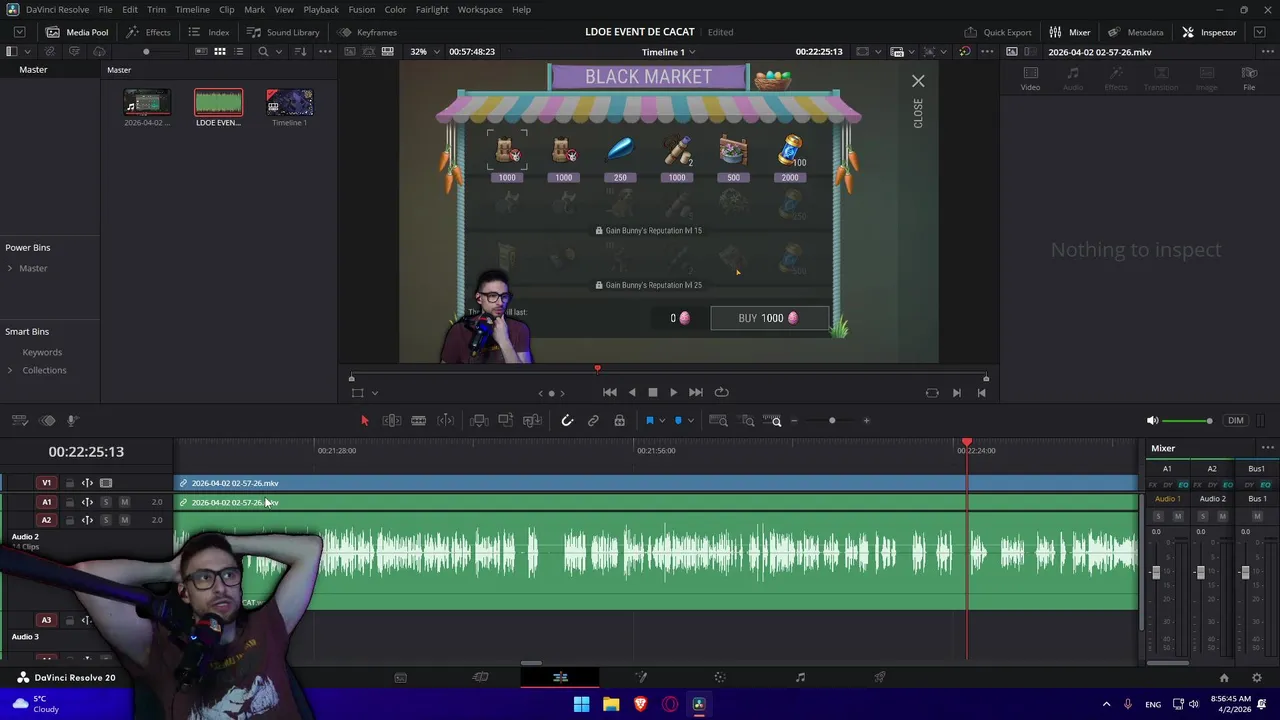Click the Detail Zoom icon
This screenshot has width=1280, height=720.
(x=747, y=421)
